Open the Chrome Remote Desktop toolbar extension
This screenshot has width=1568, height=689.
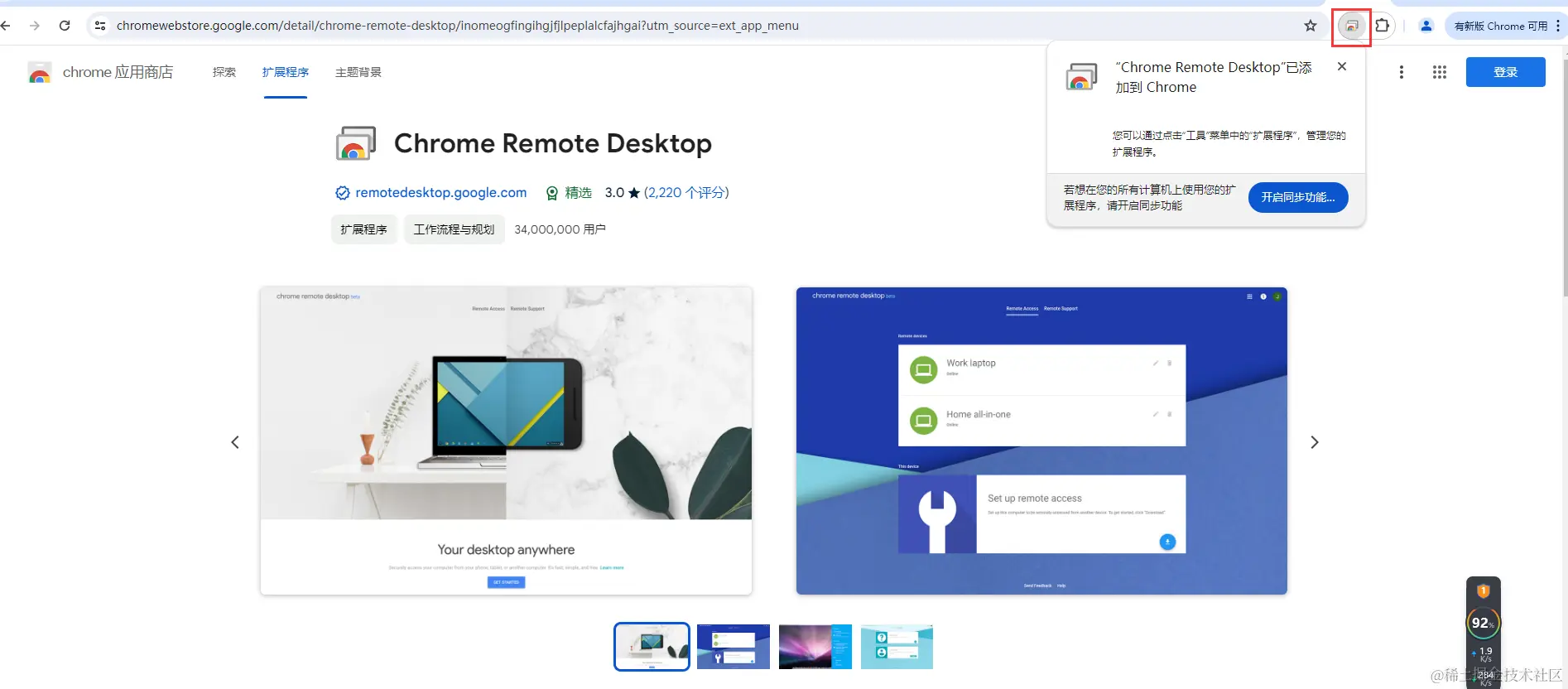pyautogui.click(x=1352, y=26)
